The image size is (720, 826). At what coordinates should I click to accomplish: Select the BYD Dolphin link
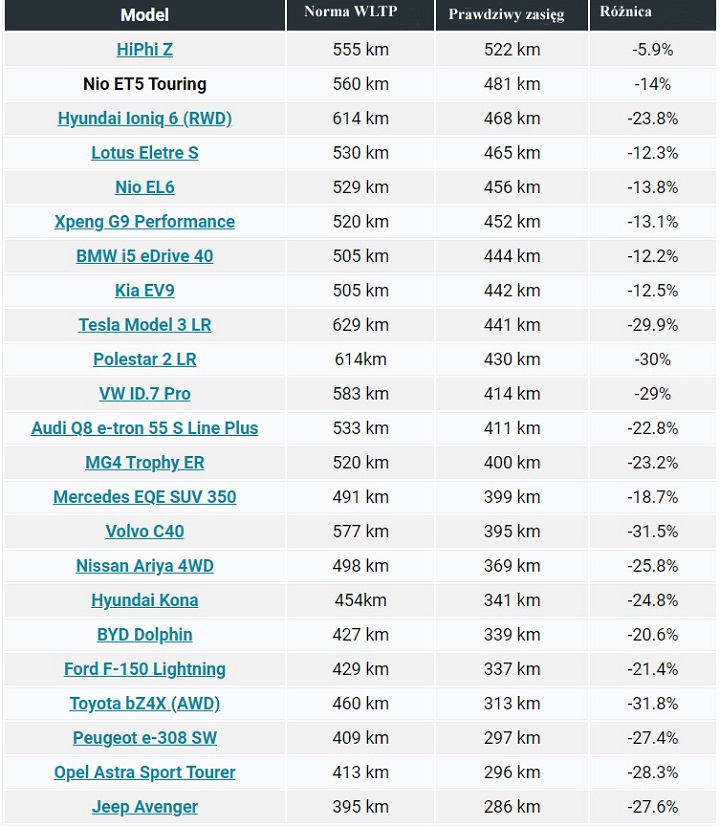click(144, 635)
